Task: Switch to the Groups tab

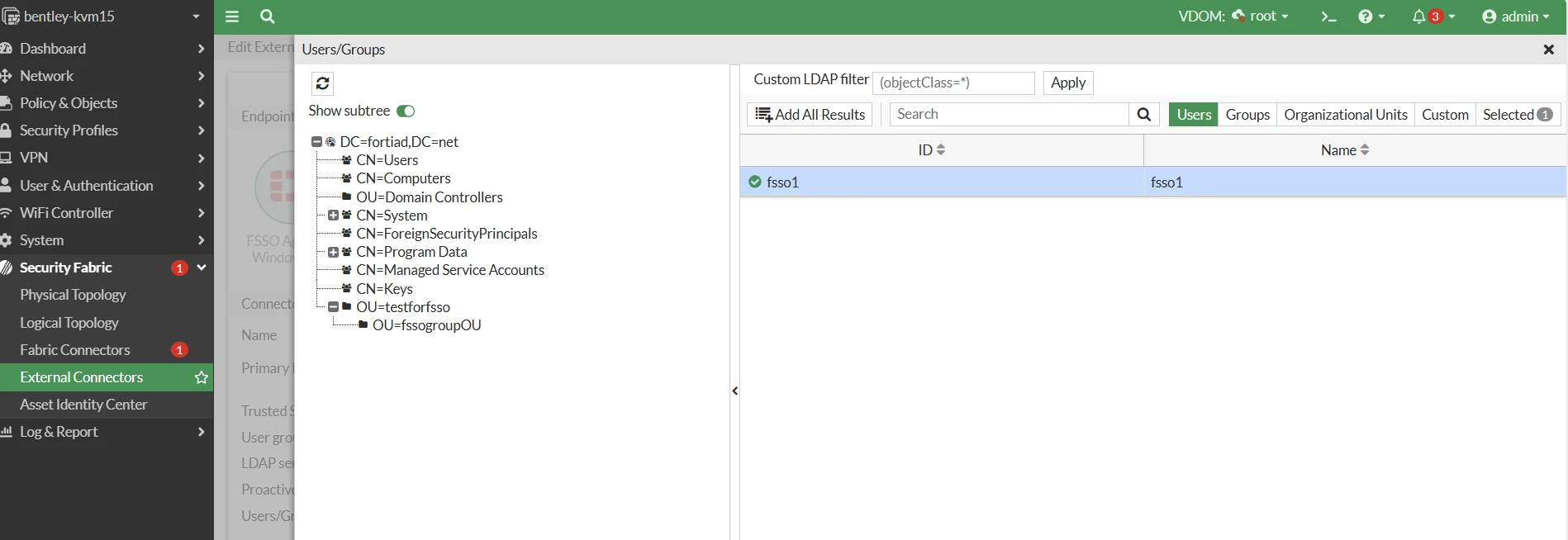Action: pos(1247,115)
